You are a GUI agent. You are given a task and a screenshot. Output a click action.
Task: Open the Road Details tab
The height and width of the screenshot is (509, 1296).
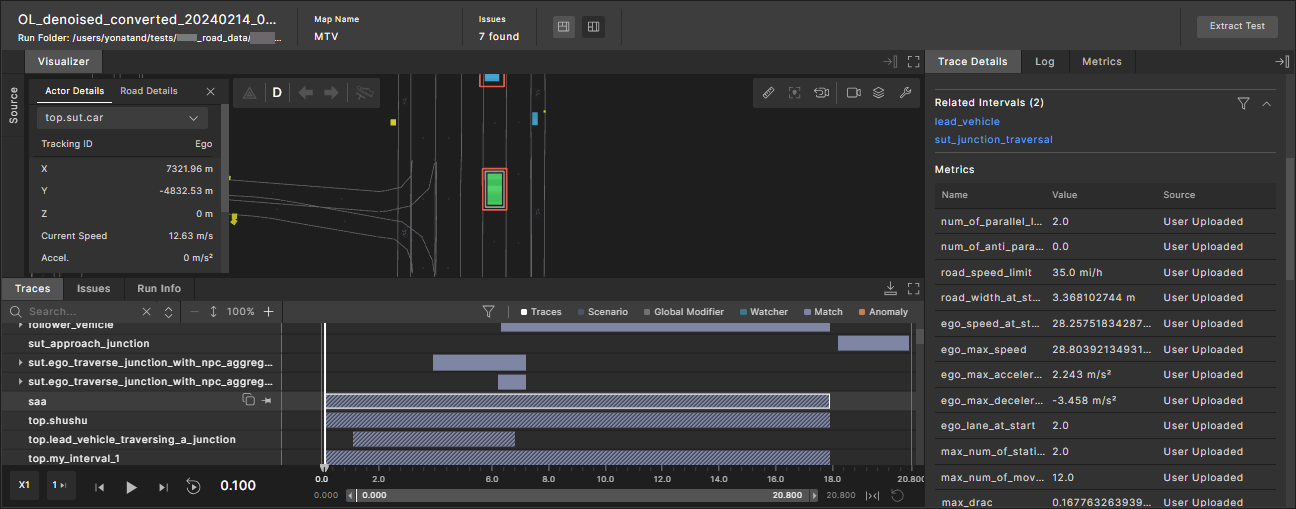[x=149, y=91]
